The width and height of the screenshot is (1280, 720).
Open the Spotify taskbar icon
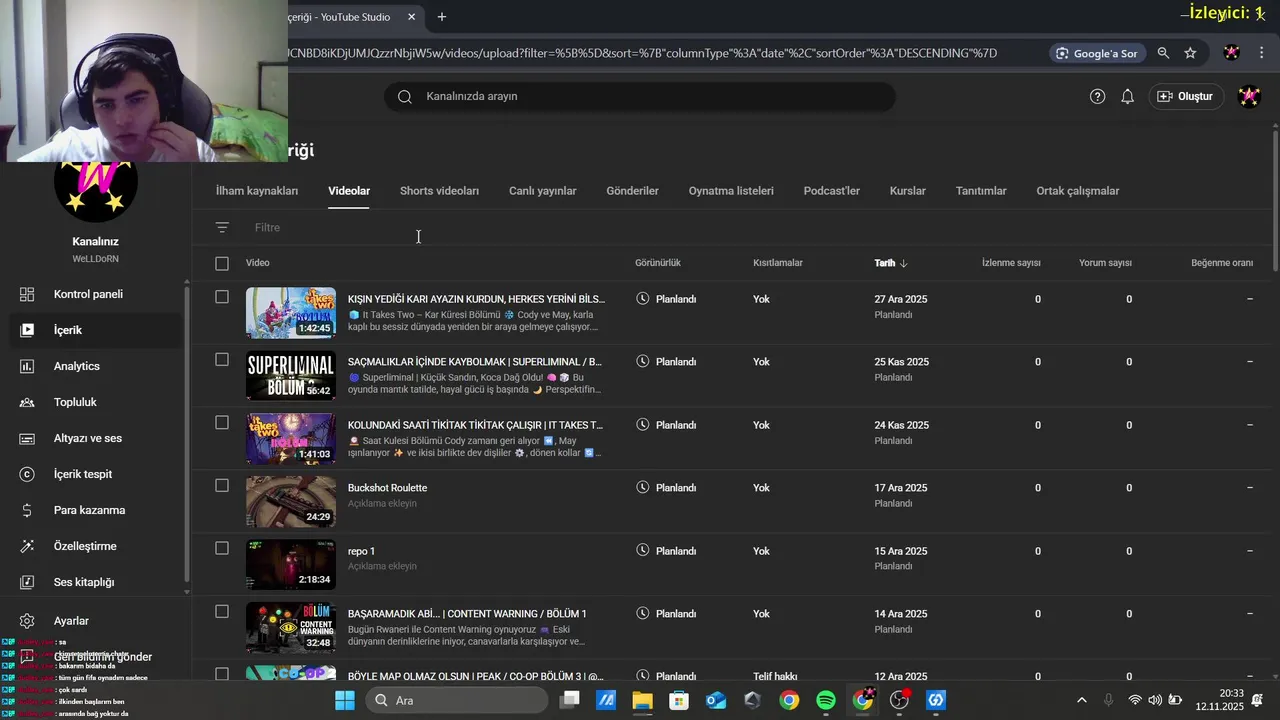pyautogui.click(x=826, y=700)
